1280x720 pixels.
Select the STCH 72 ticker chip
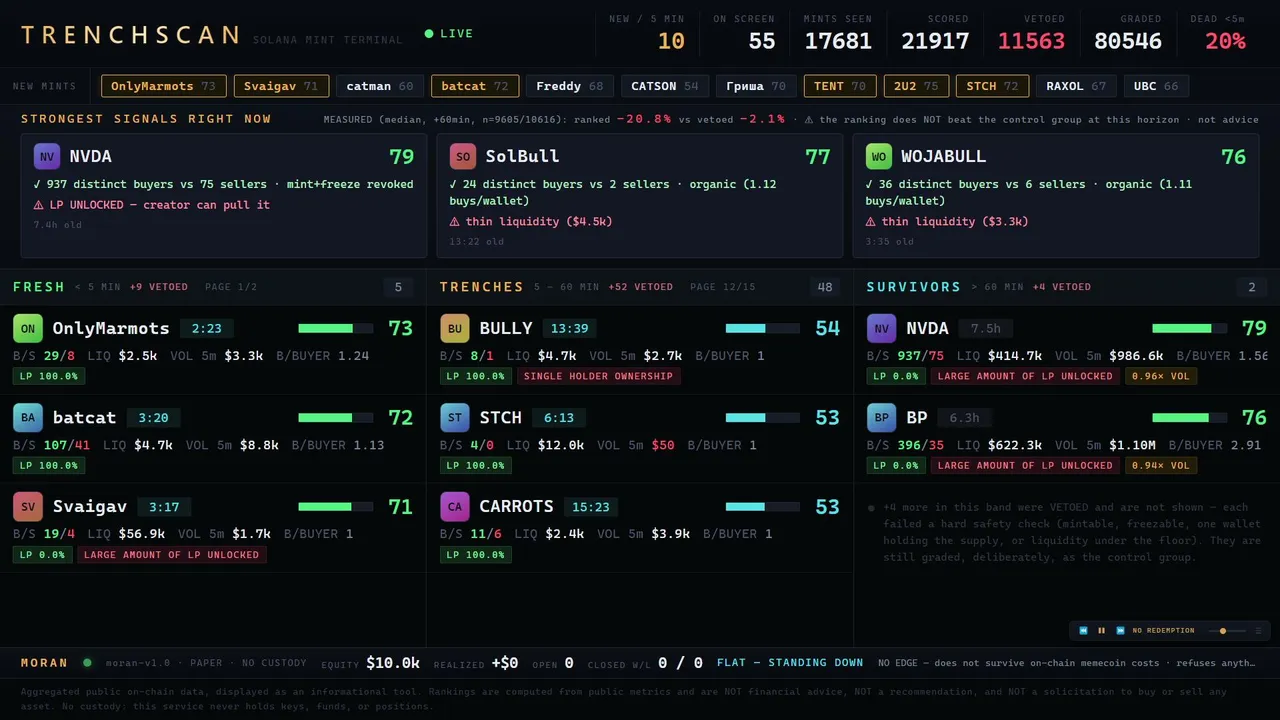tap(992, 86)
